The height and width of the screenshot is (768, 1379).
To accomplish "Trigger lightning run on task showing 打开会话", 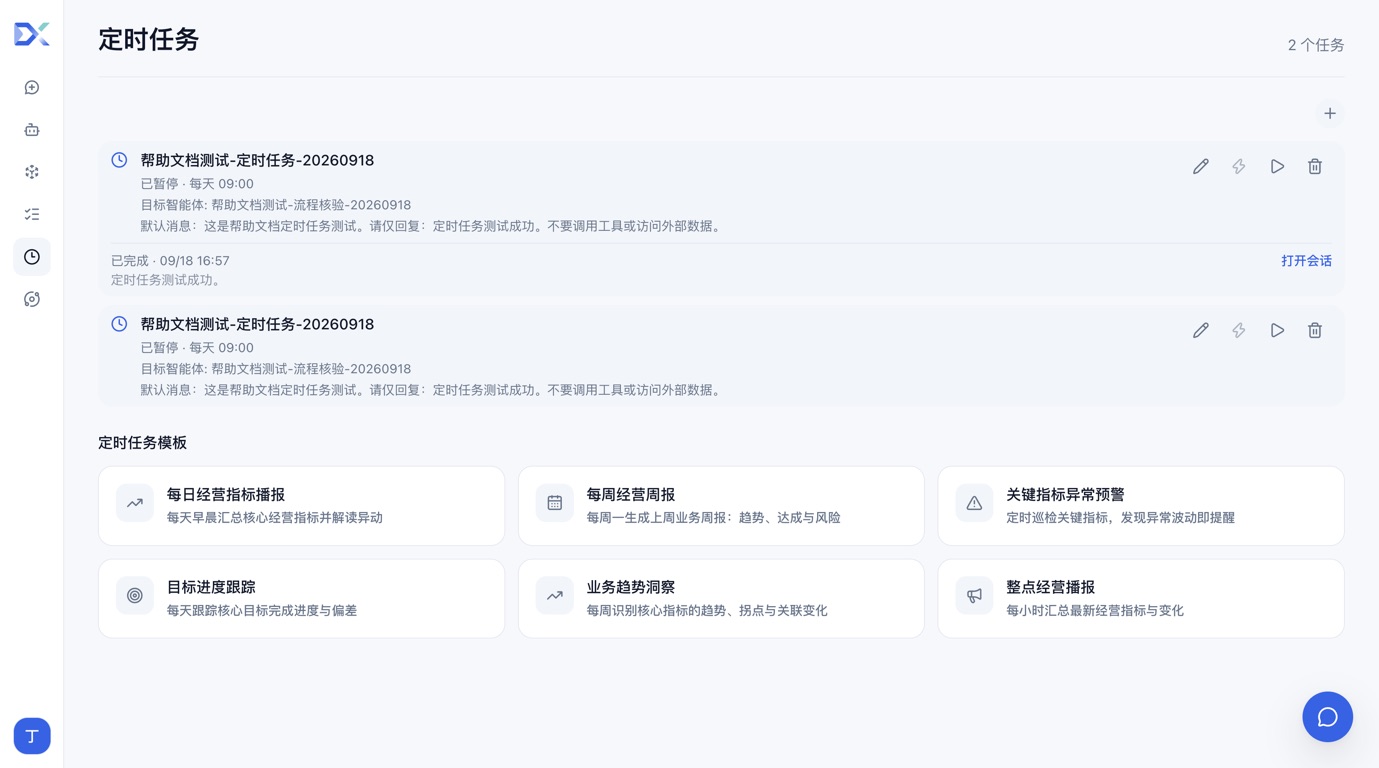I will coord(1239,167).
